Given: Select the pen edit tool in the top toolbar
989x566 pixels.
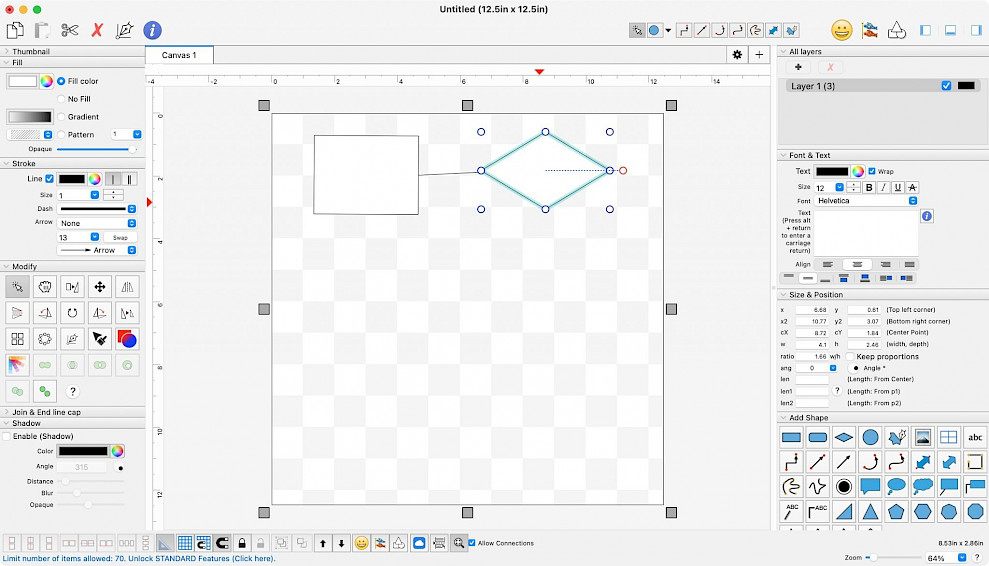Looking at the screenshot, I should (x=125, y=30).
